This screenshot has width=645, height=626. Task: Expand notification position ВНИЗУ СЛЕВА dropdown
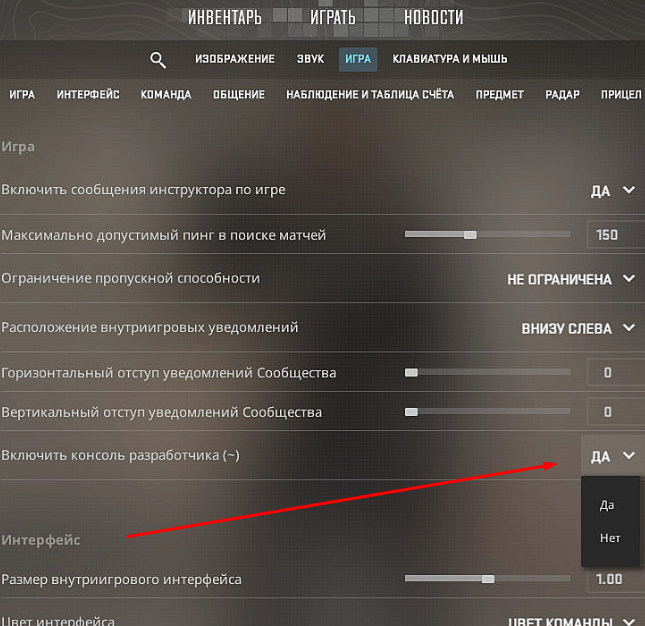pyautogui.click(x=578, y=327)
